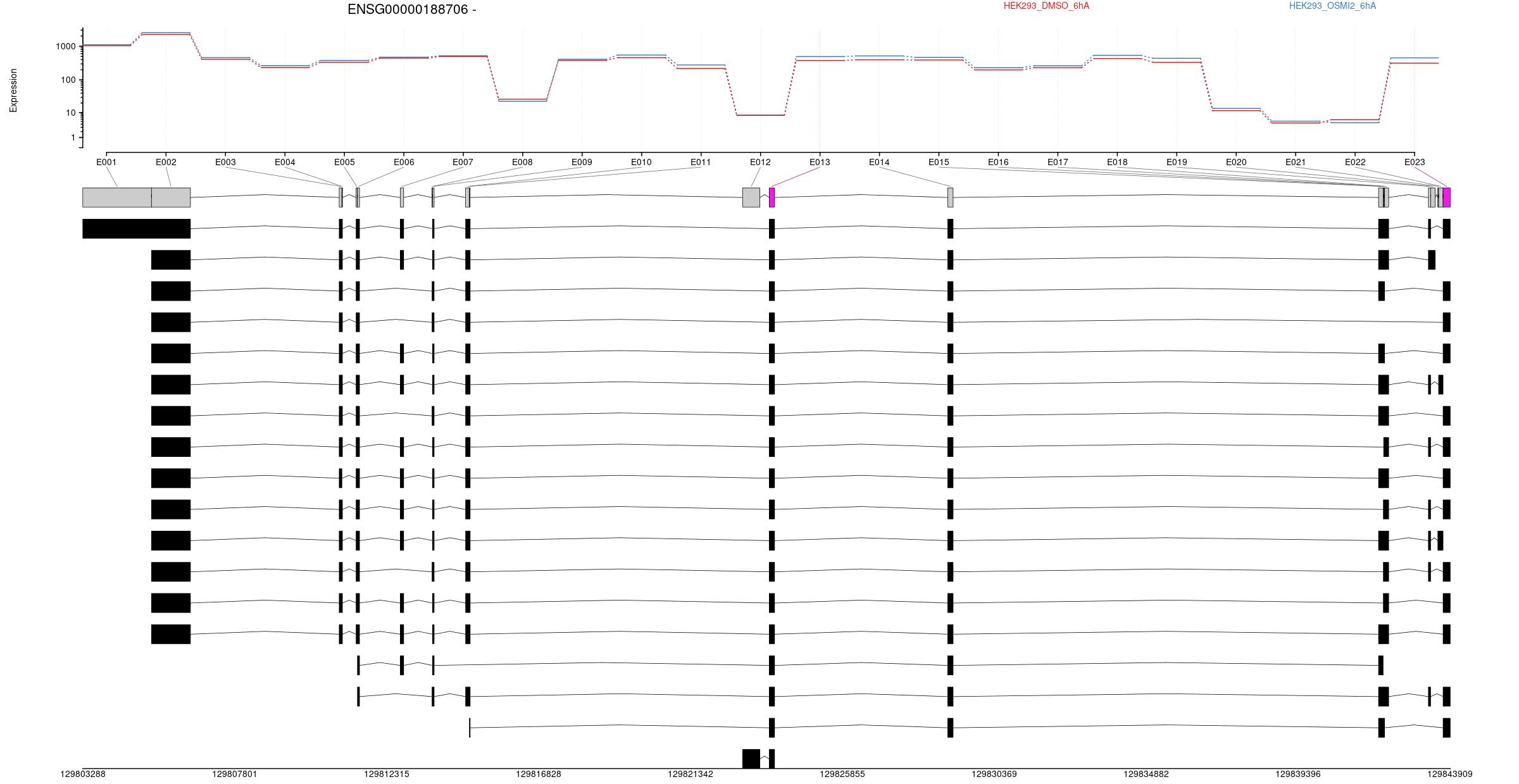Click exon label E020
Image resolution: width=1519 pixels, height=784 pixels.
click(x=1236, y=162)
